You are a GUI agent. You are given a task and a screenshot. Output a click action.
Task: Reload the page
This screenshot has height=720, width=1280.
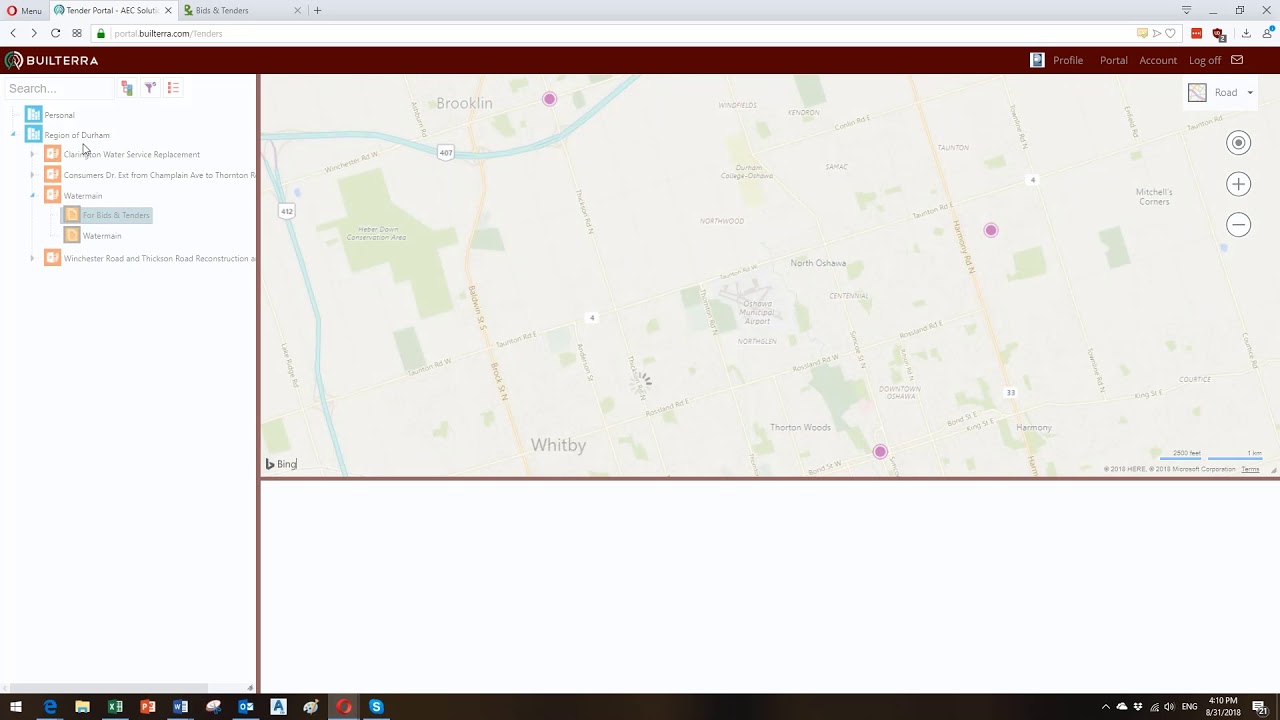pyautogui.click(x=55, y=33)
